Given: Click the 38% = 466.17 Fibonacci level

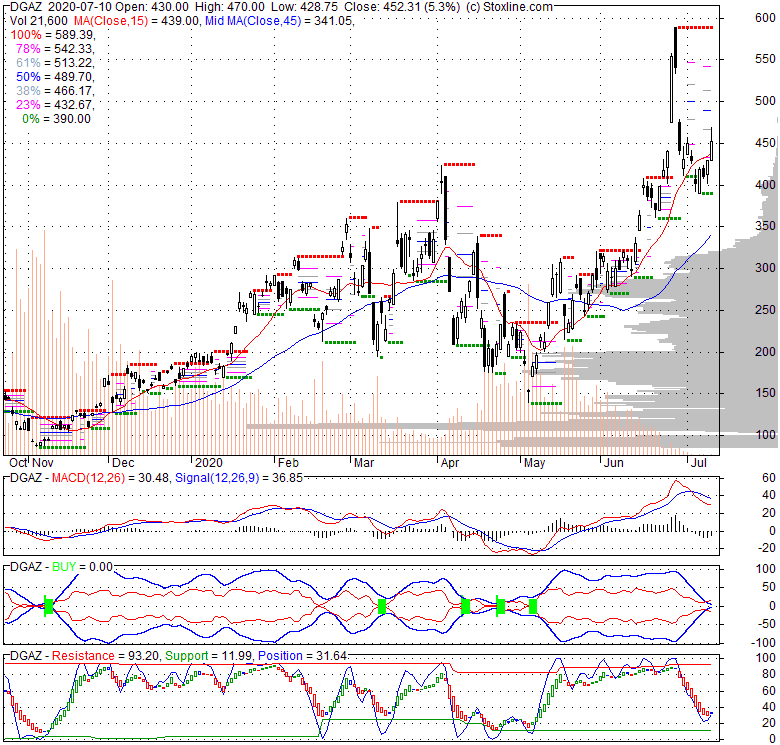Looking at the screenshot, I should [55, 91].
